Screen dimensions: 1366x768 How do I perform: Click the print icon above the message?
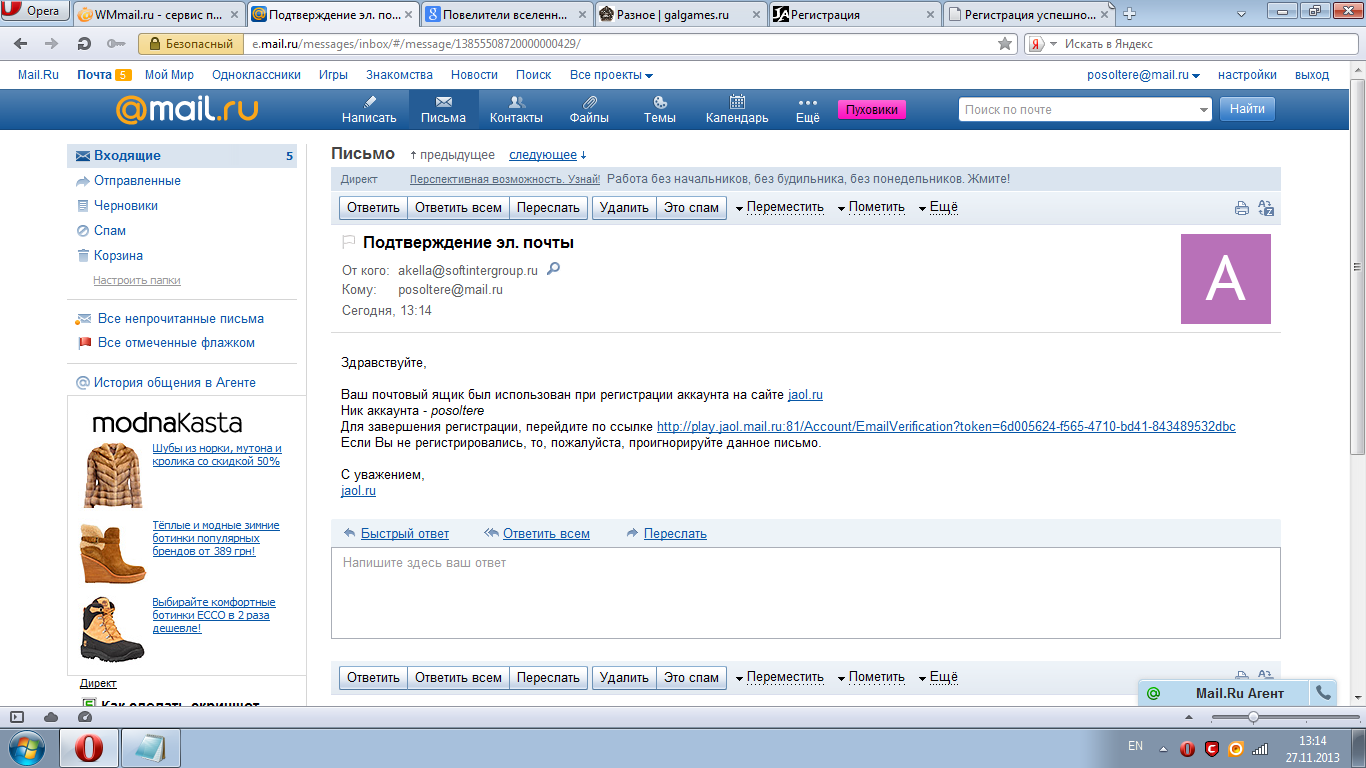(1241, 208)
